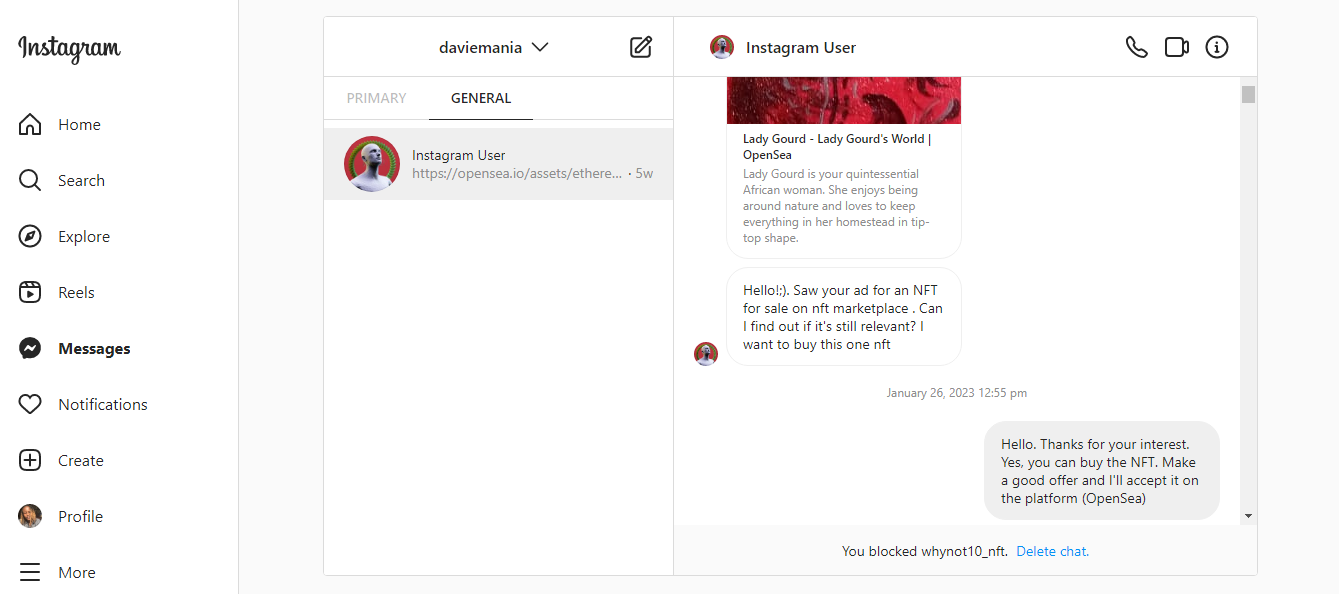1339x594 pixels.
Task: Open Search magnifier icon in sidebar
Action: (x=30, y=180)
